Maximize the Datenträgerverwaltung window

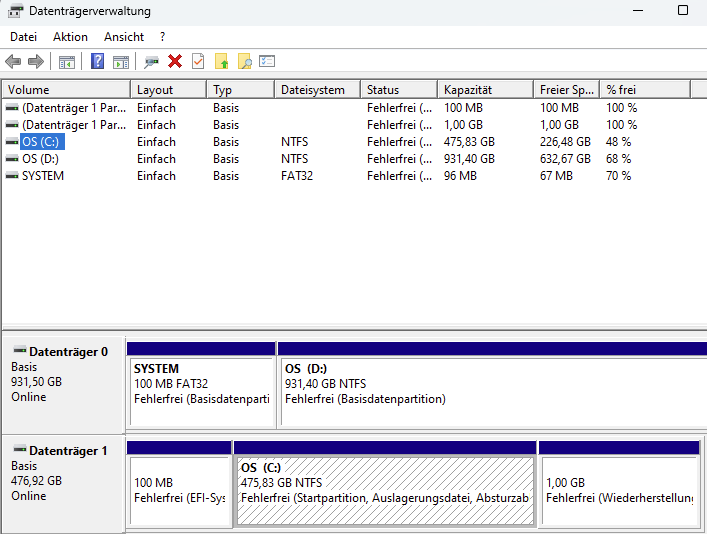click(x=683, y=10)
